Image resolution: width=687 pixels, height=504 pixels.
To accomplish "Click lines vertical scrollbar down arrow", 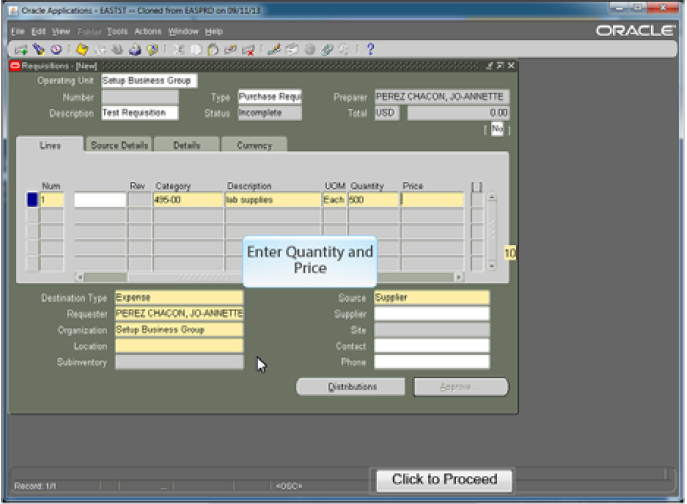I will [x=492, y=266].
